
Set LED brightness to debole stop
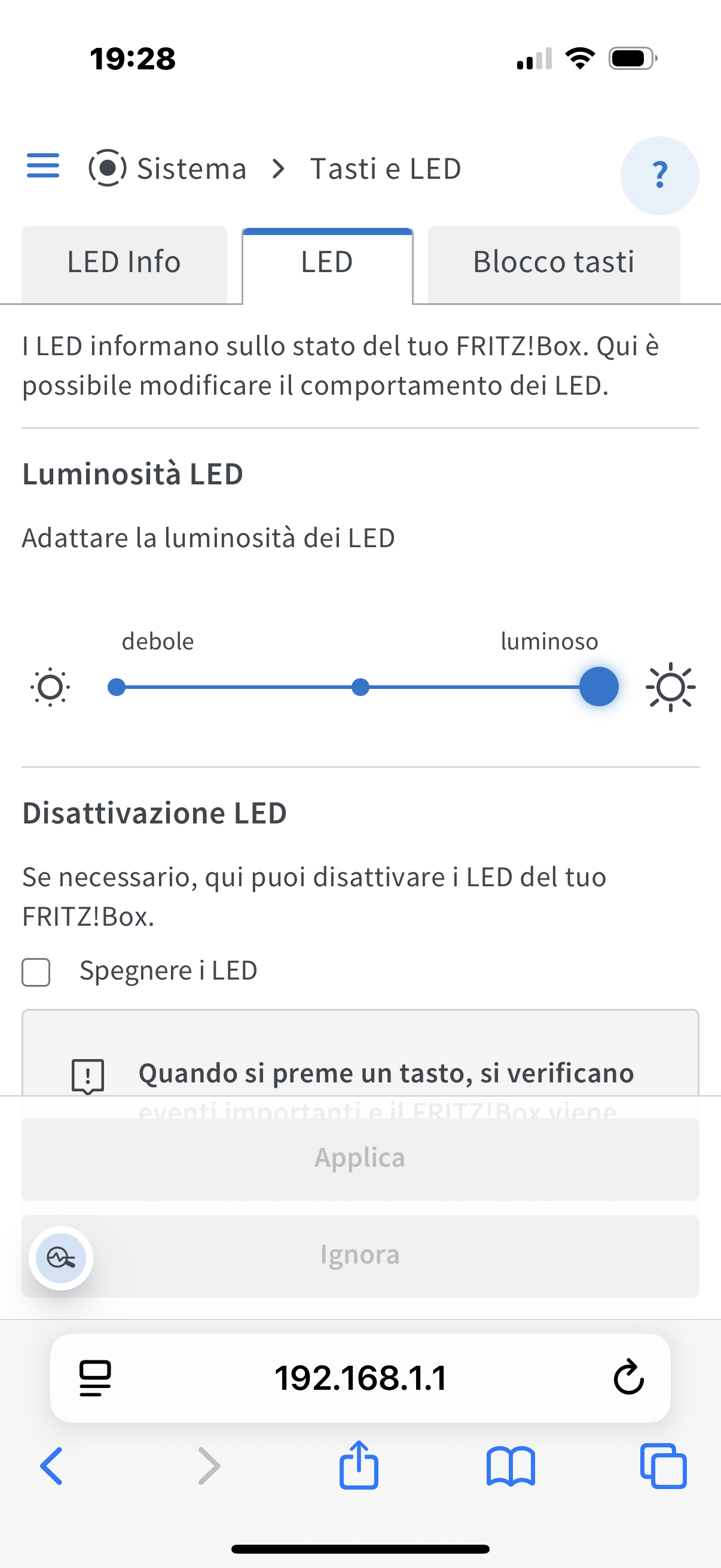coord(117,687)
